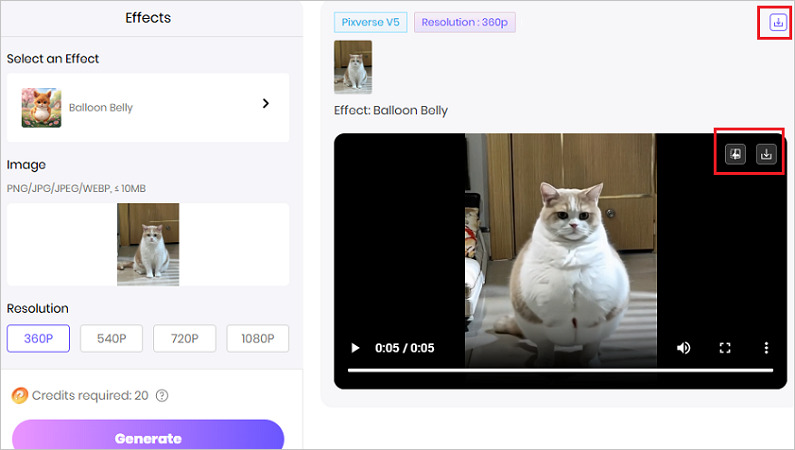Click the Balloon Belly effect thumbnail
Screen dimensions: 795x450
[x=42, y=107]
